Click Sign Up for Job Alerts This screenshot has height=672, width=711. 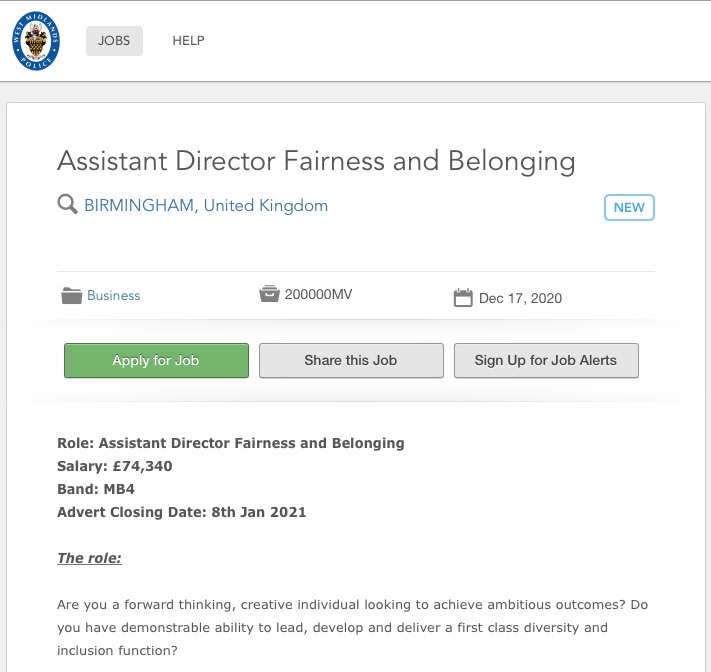tap(546, 360)
